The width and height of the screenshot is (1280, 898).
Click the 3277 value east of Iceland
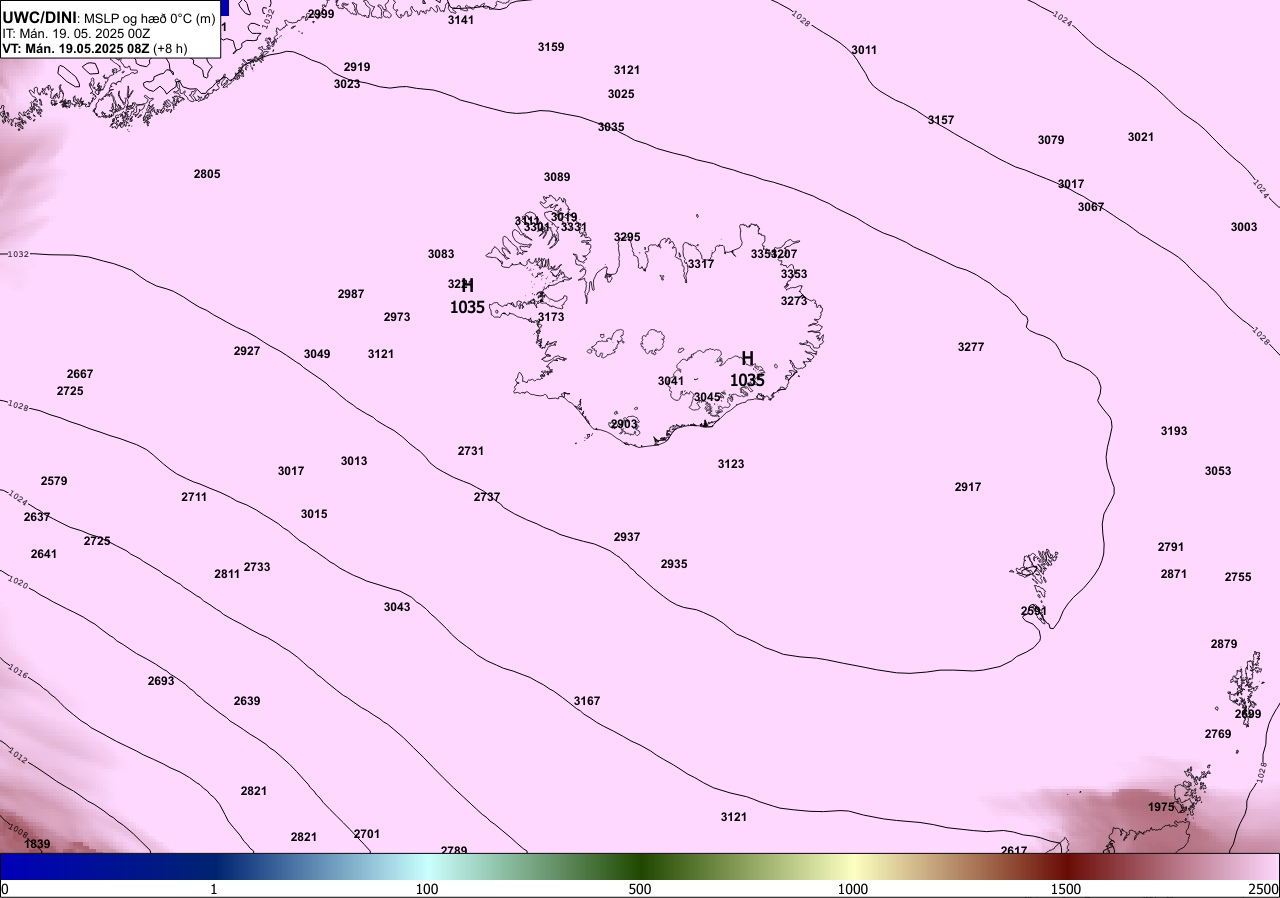coord(971,347)
